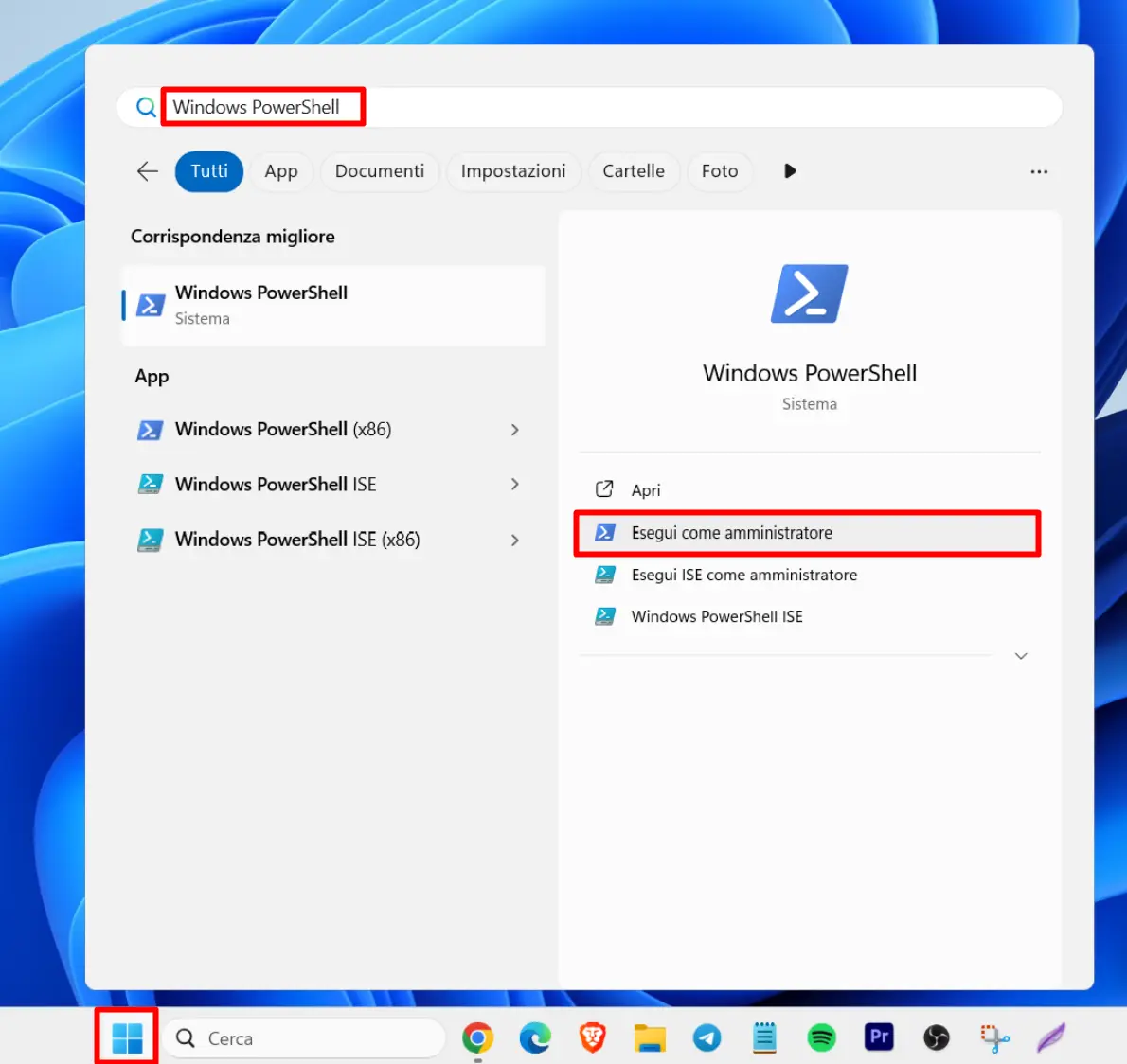Image resolution: width=1127 pixels, height=1064 pixels.
Task: Expand options for Windows PowerShell (x86)
Action: tap(514, 430)
